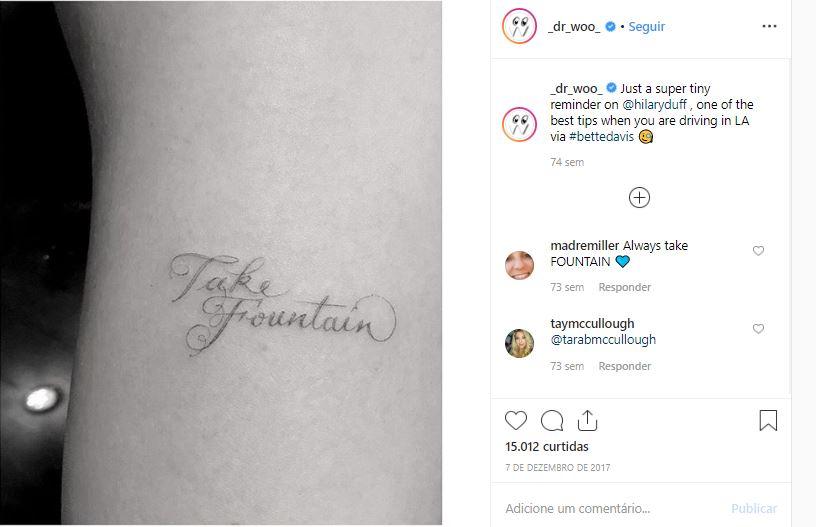
Task: Open the comment bubble icon
Action: point(552,421)
